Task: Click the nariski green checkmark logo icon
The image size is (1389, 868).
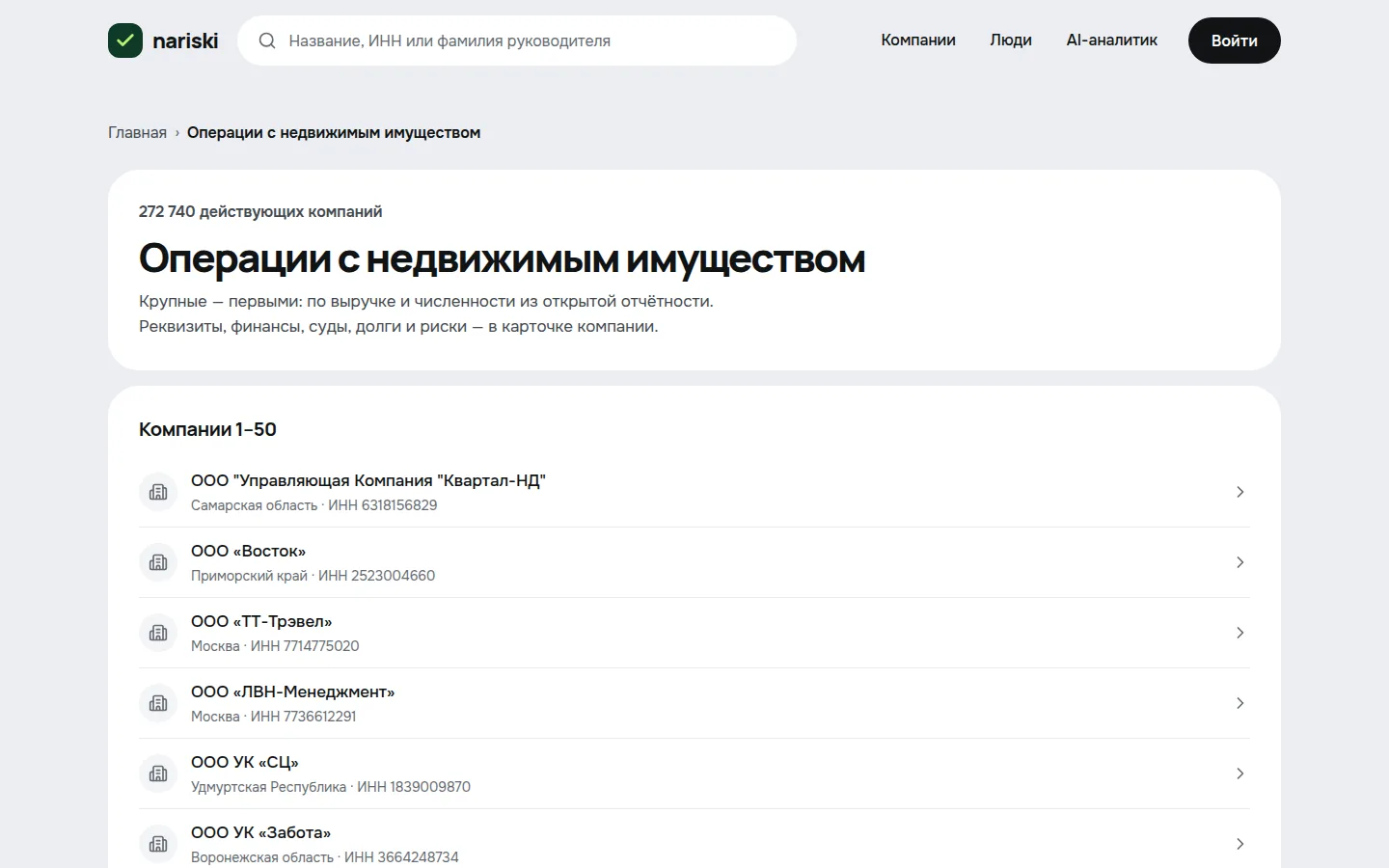Action: [125, 41]
